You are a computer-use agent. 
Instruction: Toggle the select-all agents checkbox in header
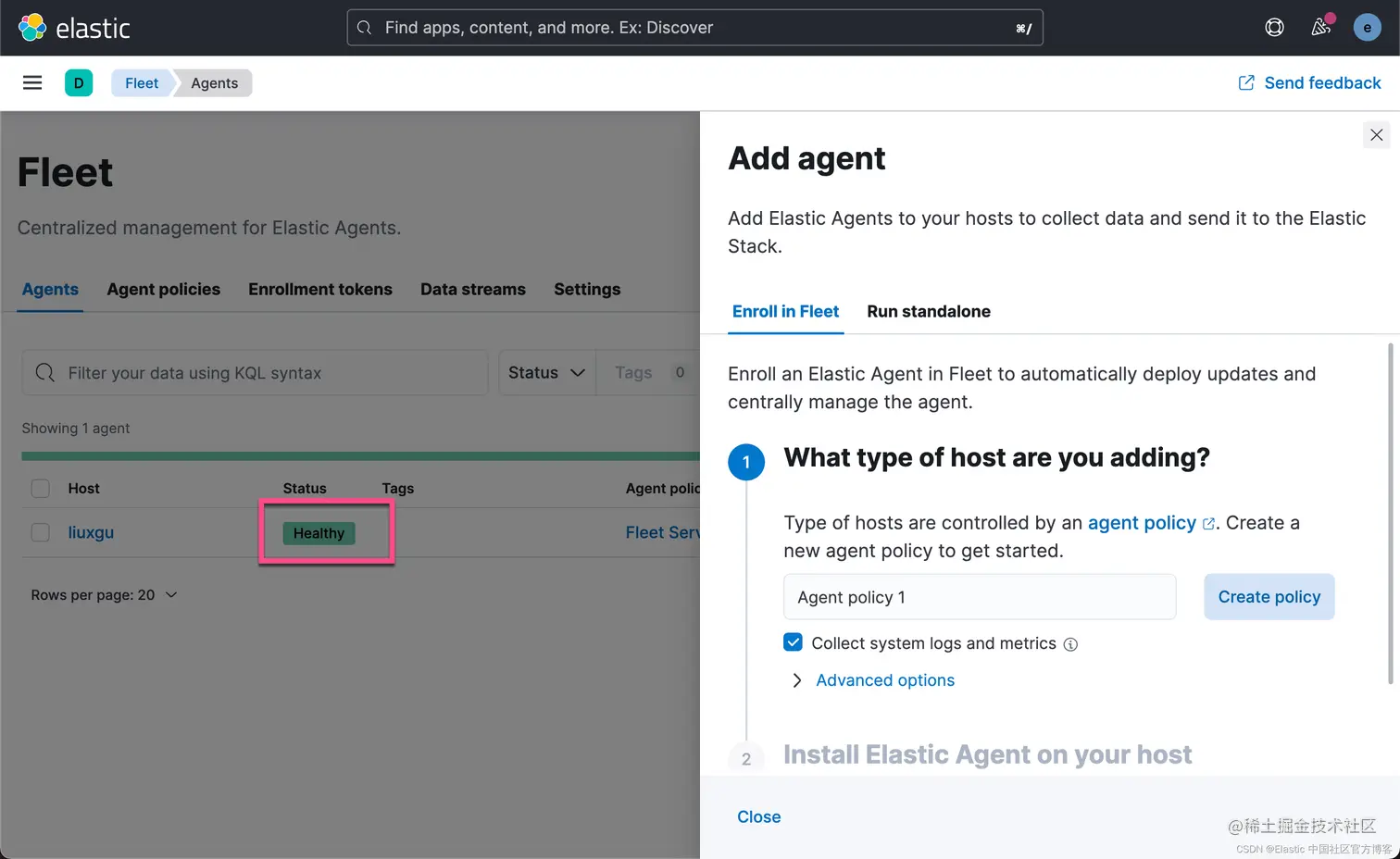pyautogui.click(x=40, y=489)
